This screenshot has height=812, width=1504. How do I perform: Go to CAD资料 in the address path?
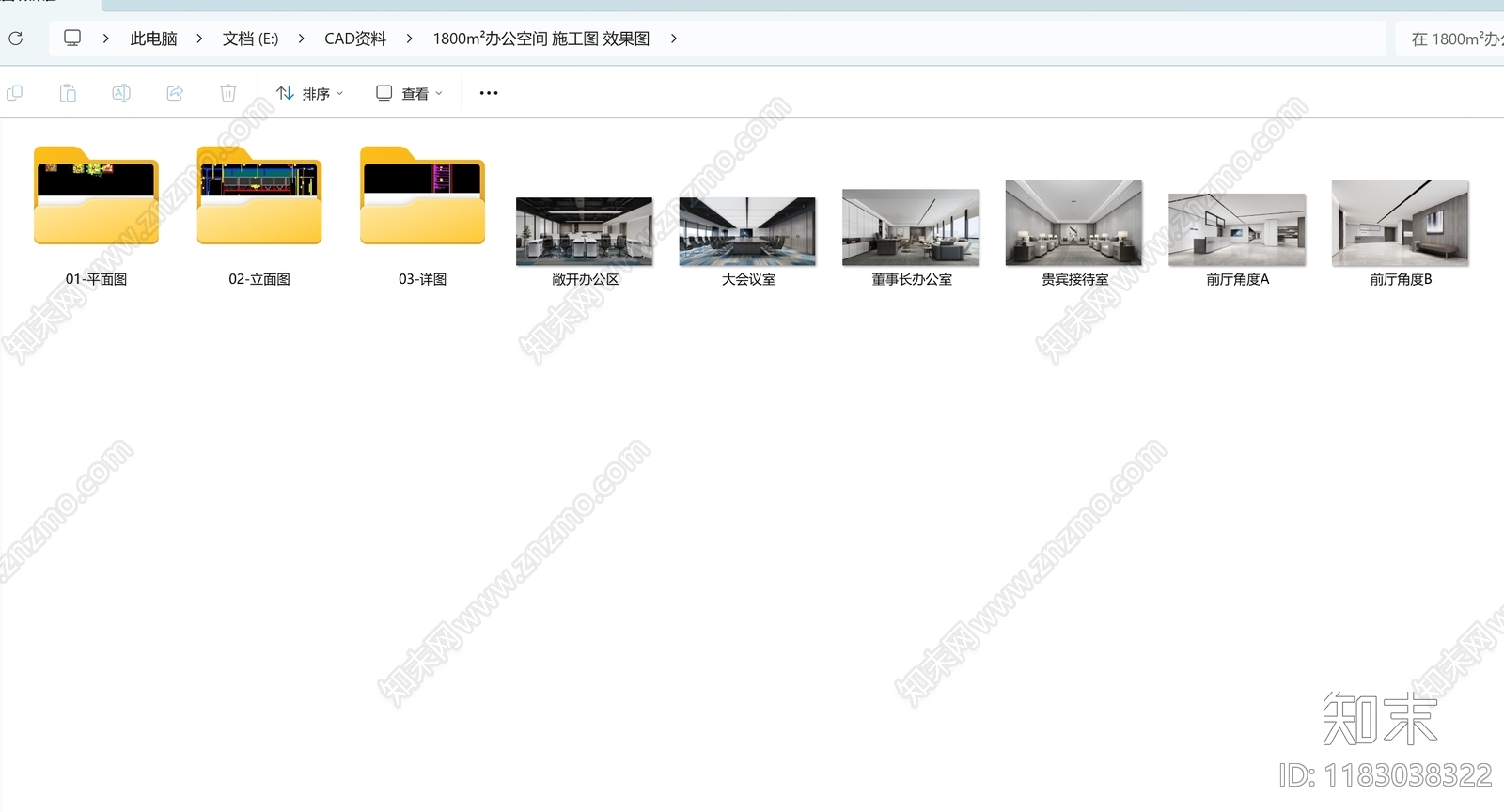(x=355, y=39)
